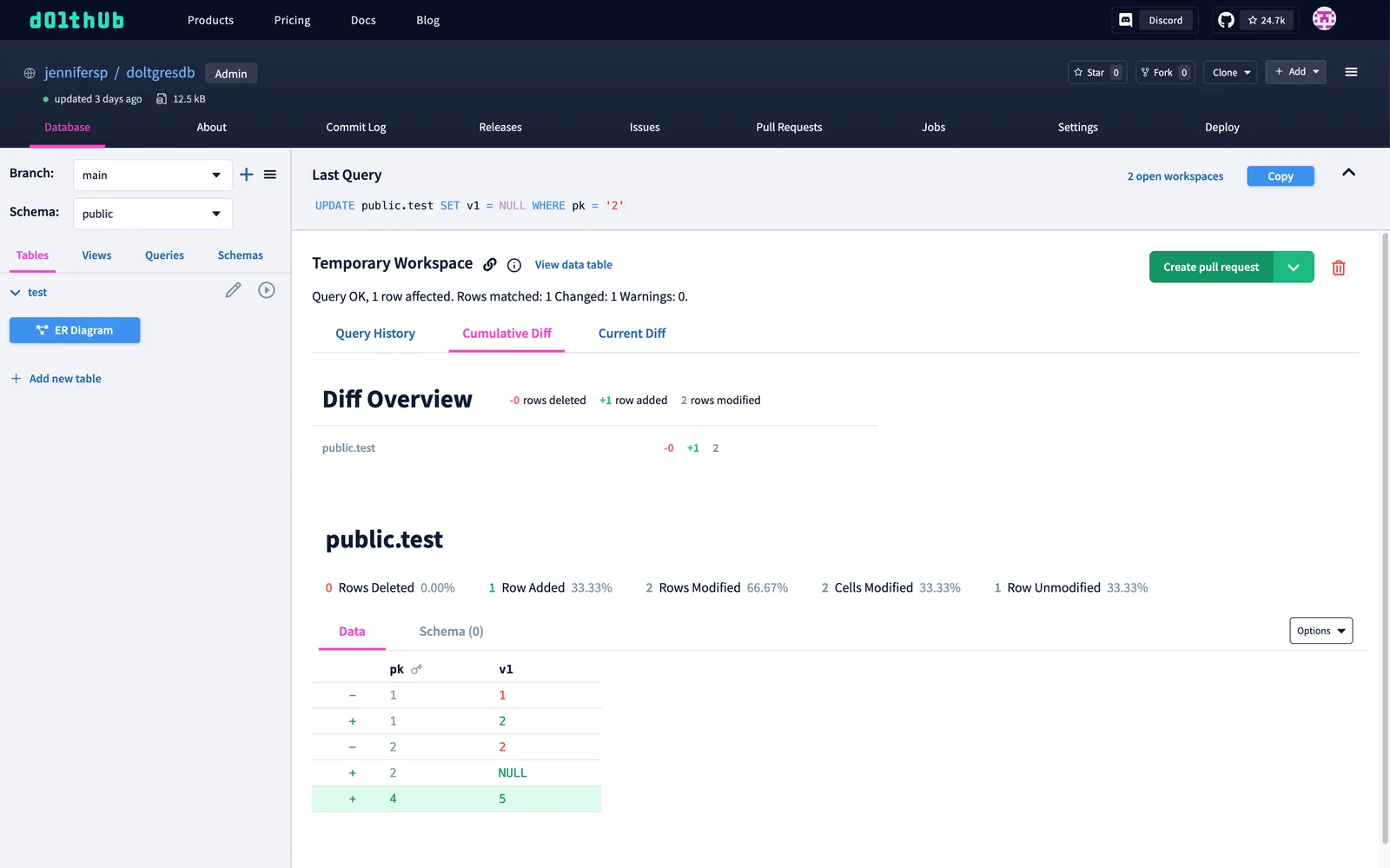Run query on test table play icon
This screenshot has width=1390, height=868.
click(x=267, y=290)
